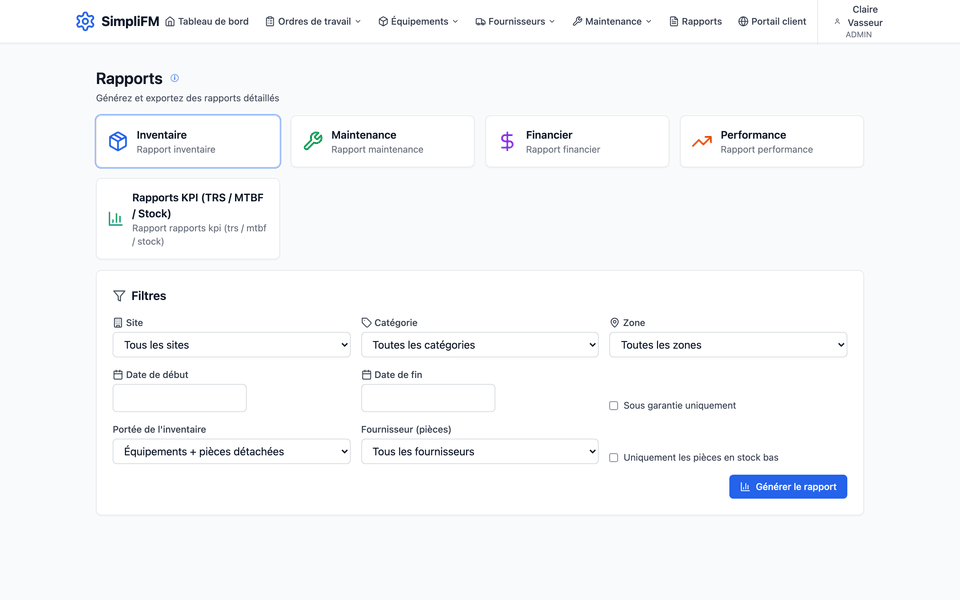
Task: Click the building icon next to Site
Action: pyautogui.click(x=118, y=323)
